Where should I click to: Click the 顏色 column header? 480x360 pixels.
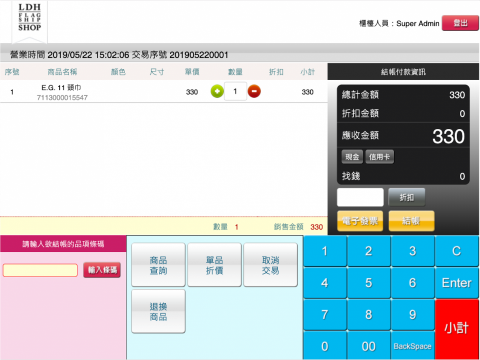(x=118, y=72)
